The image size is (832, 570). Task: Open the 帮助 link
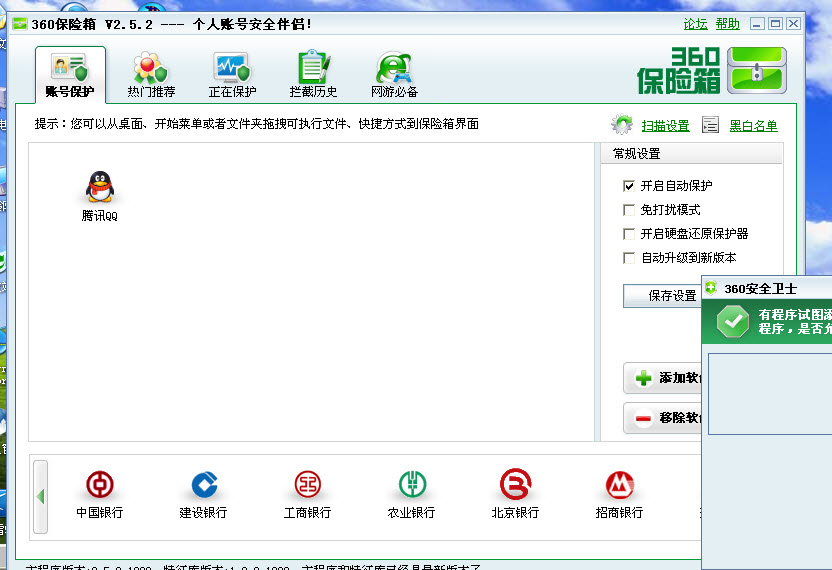[x=727, y=24]
